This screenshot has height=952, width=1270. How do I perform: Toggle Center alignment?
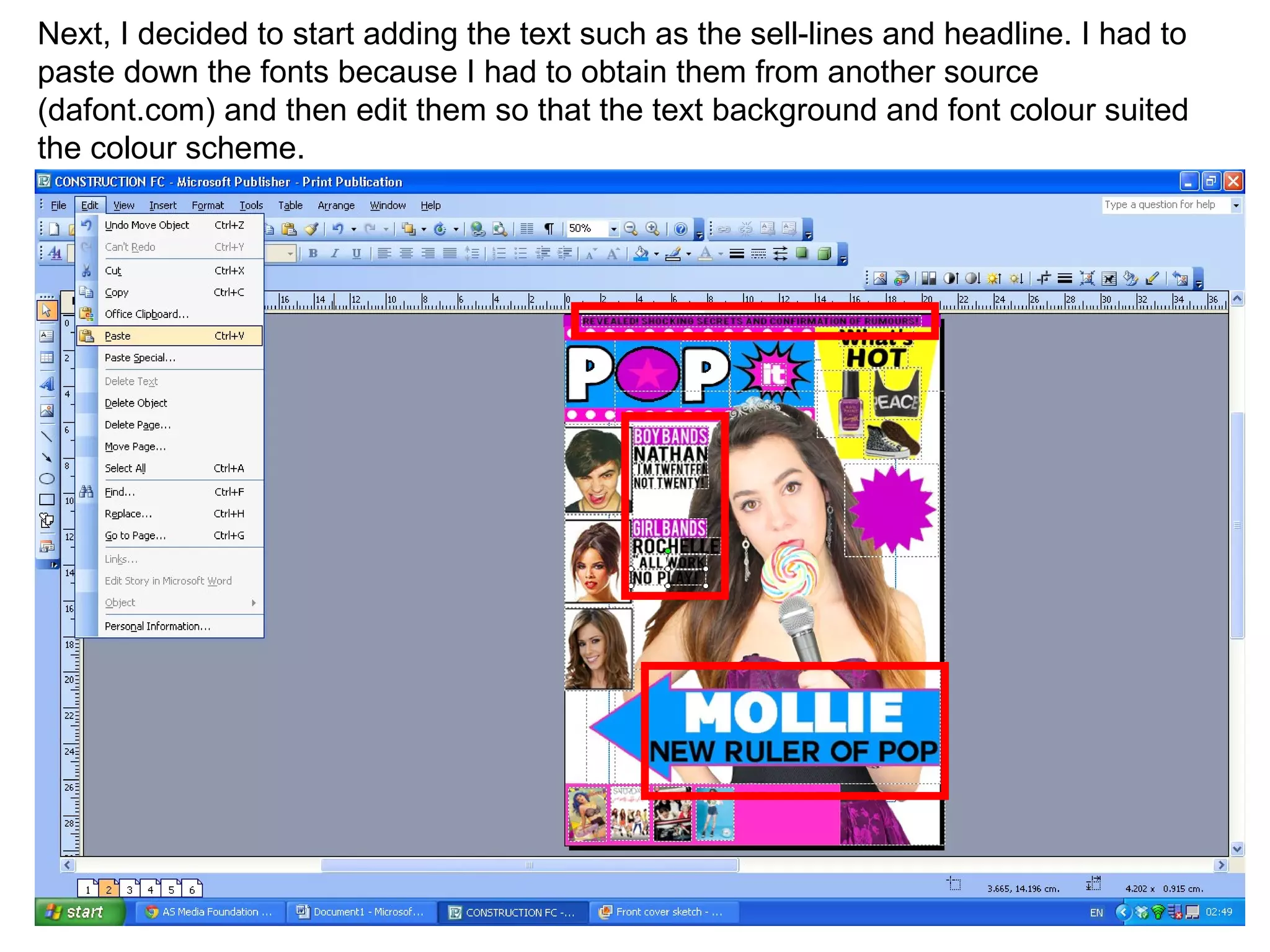click(x=406, y=253)
